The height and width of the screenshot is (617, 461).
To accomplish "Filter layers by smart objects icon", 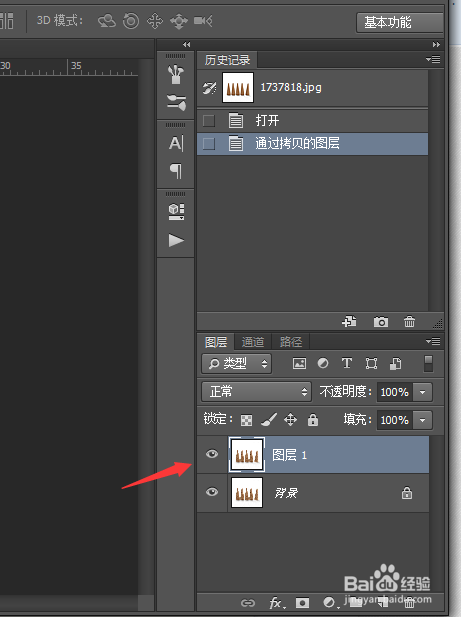I will (395, 364).
